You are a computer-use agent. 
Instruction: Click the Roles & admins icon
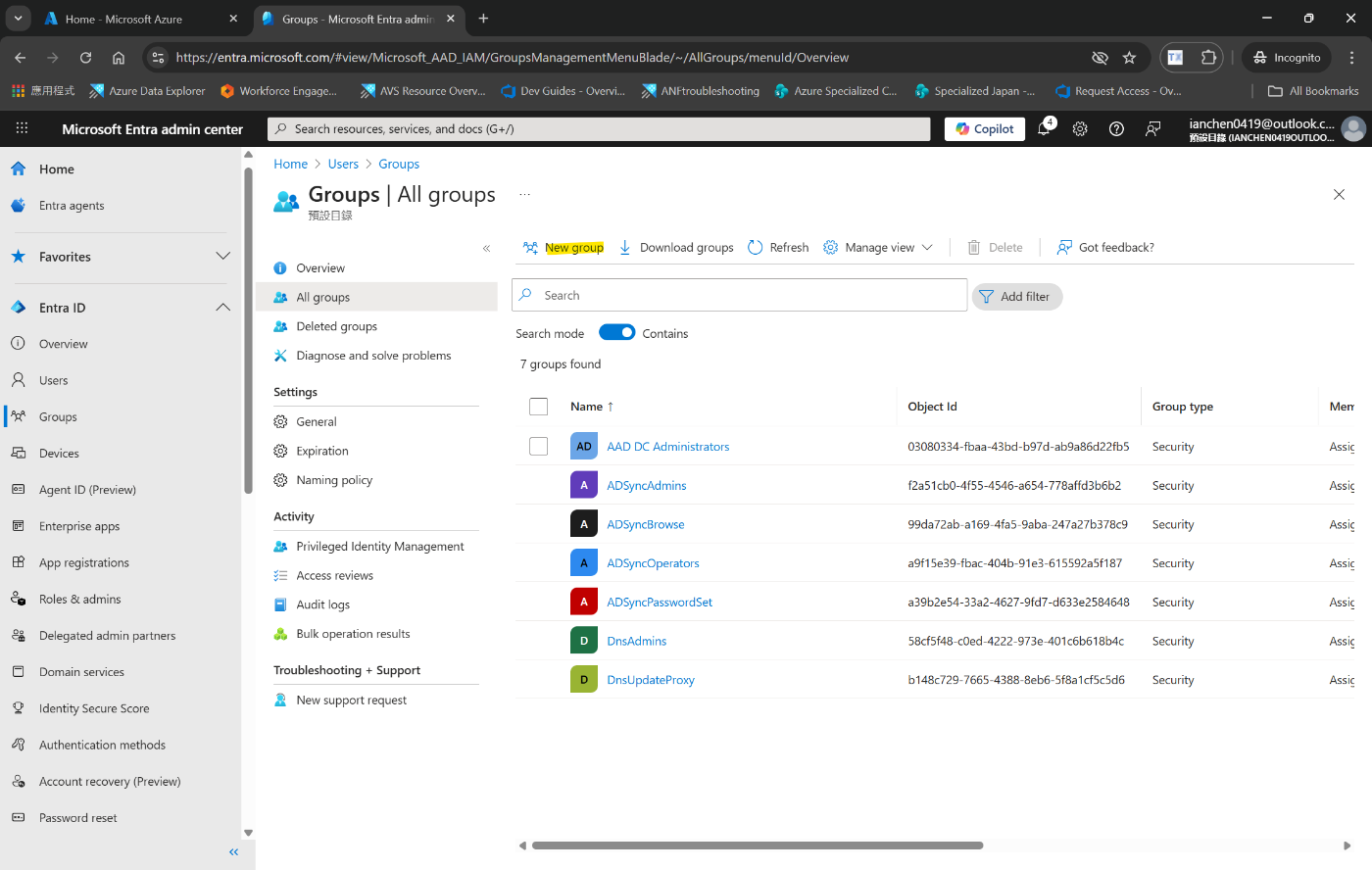point(18,599)
